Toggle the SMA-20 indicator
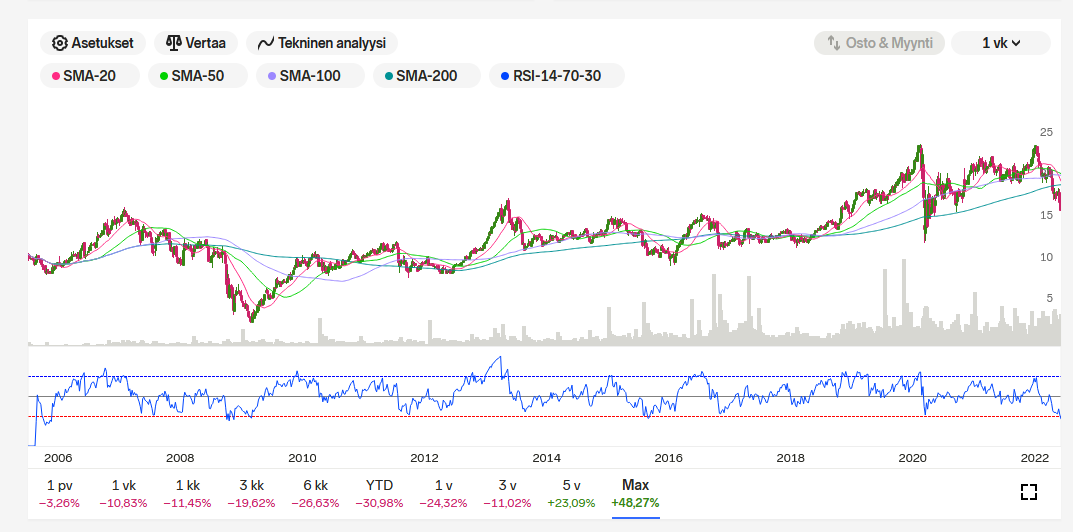1073x532 pixels. (x=89, y=75)
